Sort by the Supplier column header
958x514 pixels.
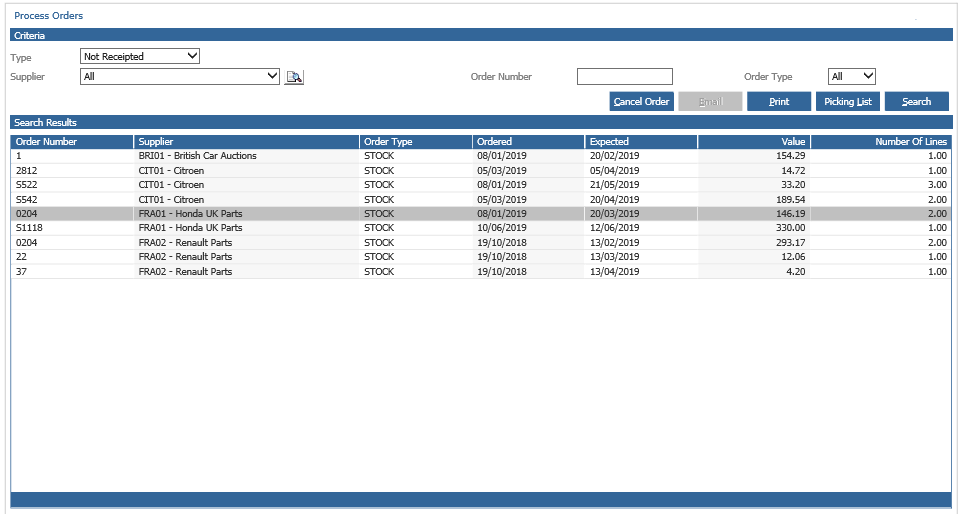246,142
